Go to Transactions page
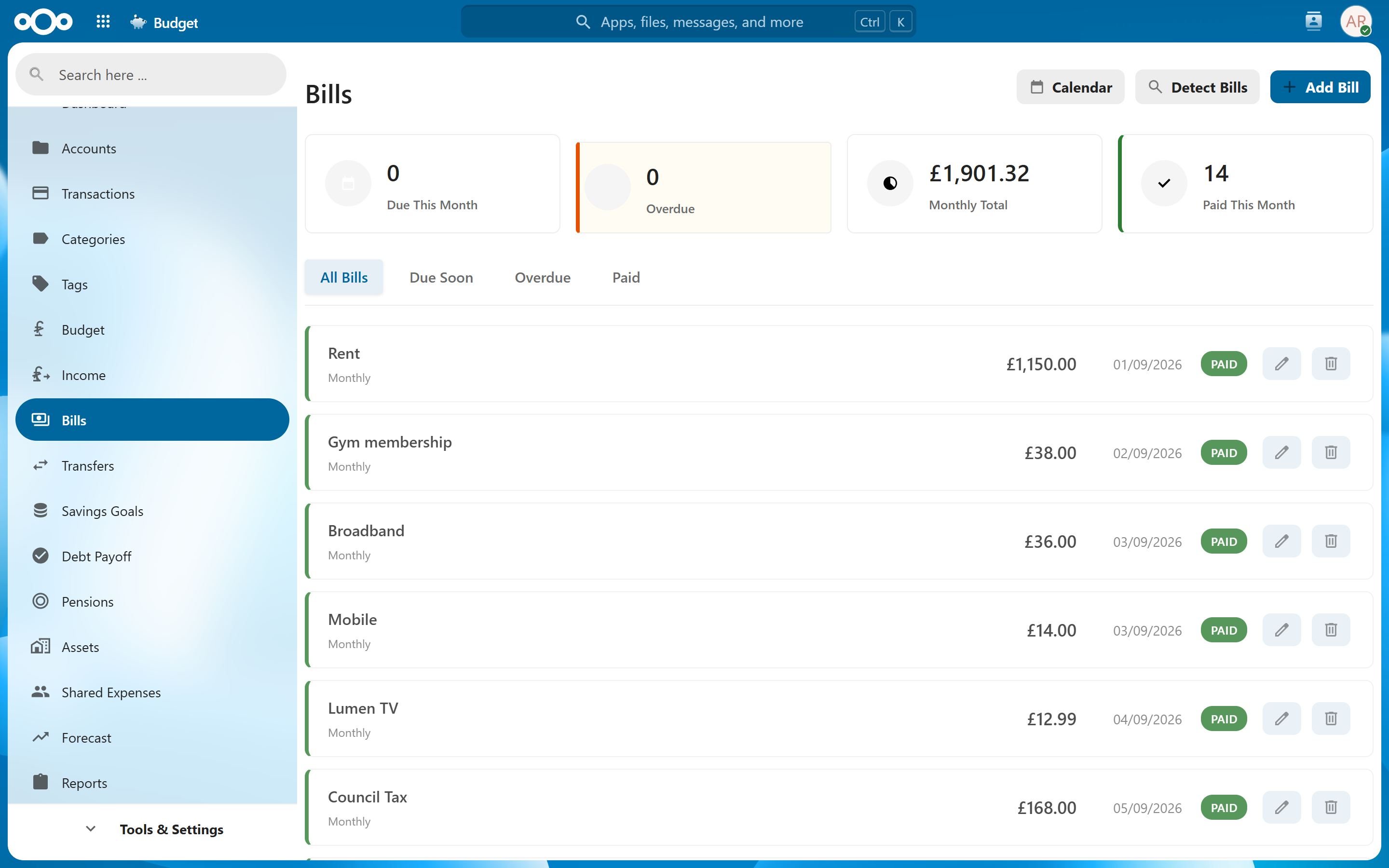The height and width of the screenshot is (868, 1389). tap(152, 193)
